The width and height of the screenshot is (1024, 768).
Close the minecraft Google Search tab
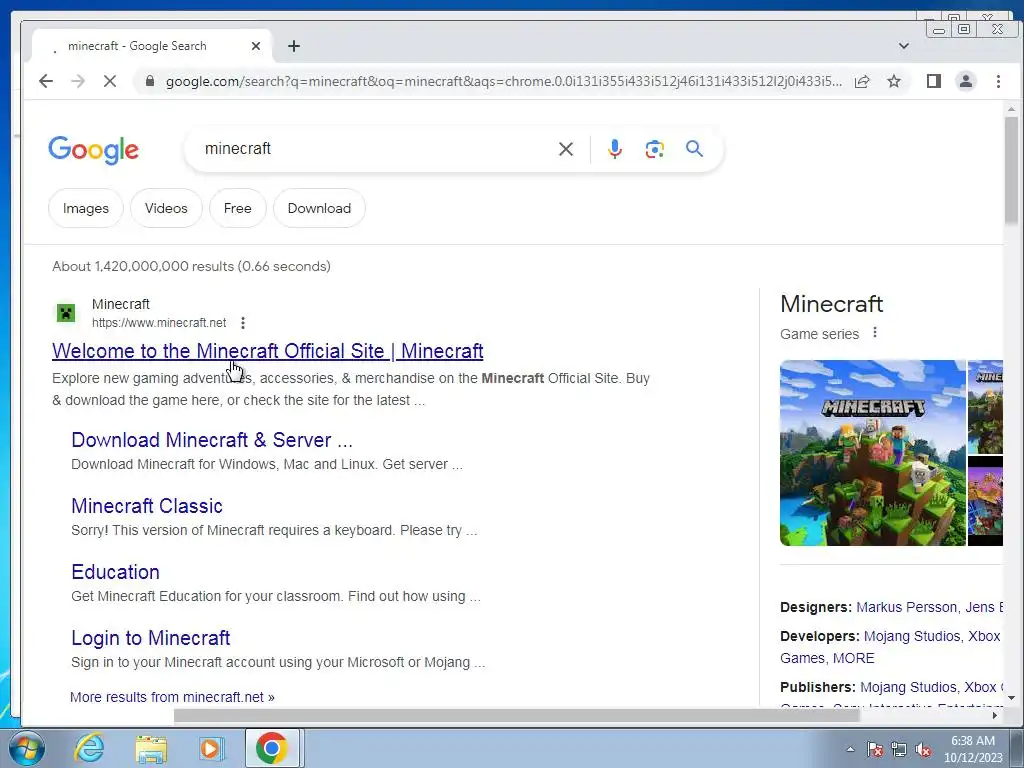tap(256, 46)
